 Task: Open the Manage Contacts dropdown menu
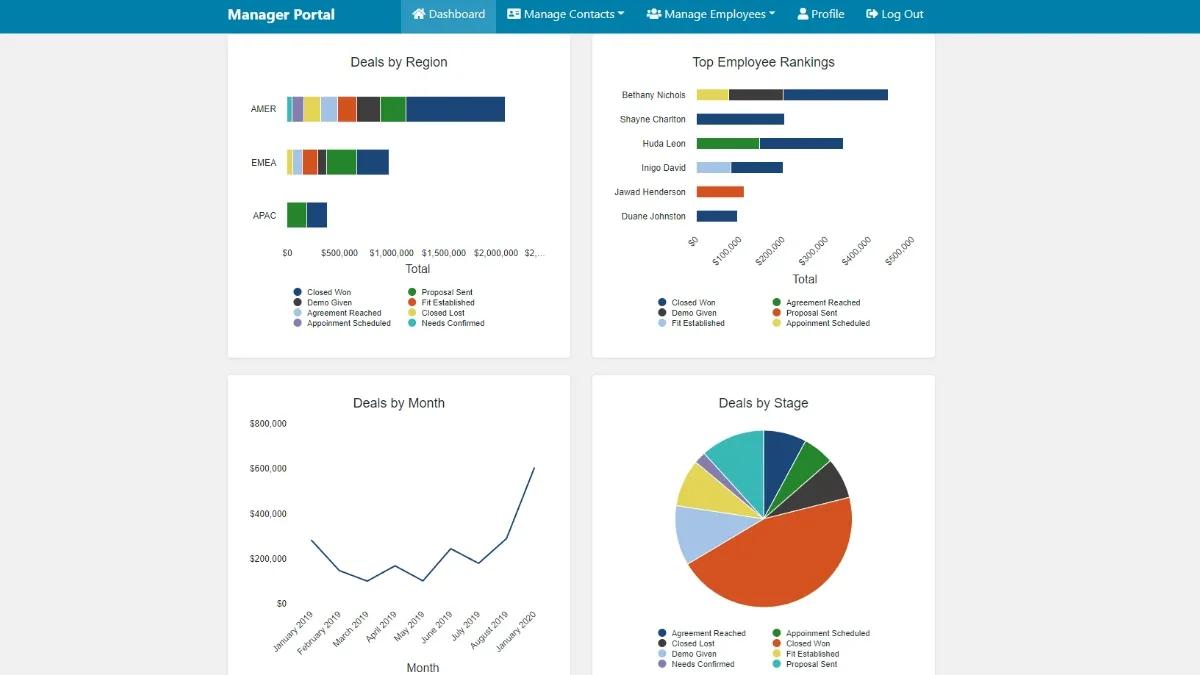click(x=565, y=14)
